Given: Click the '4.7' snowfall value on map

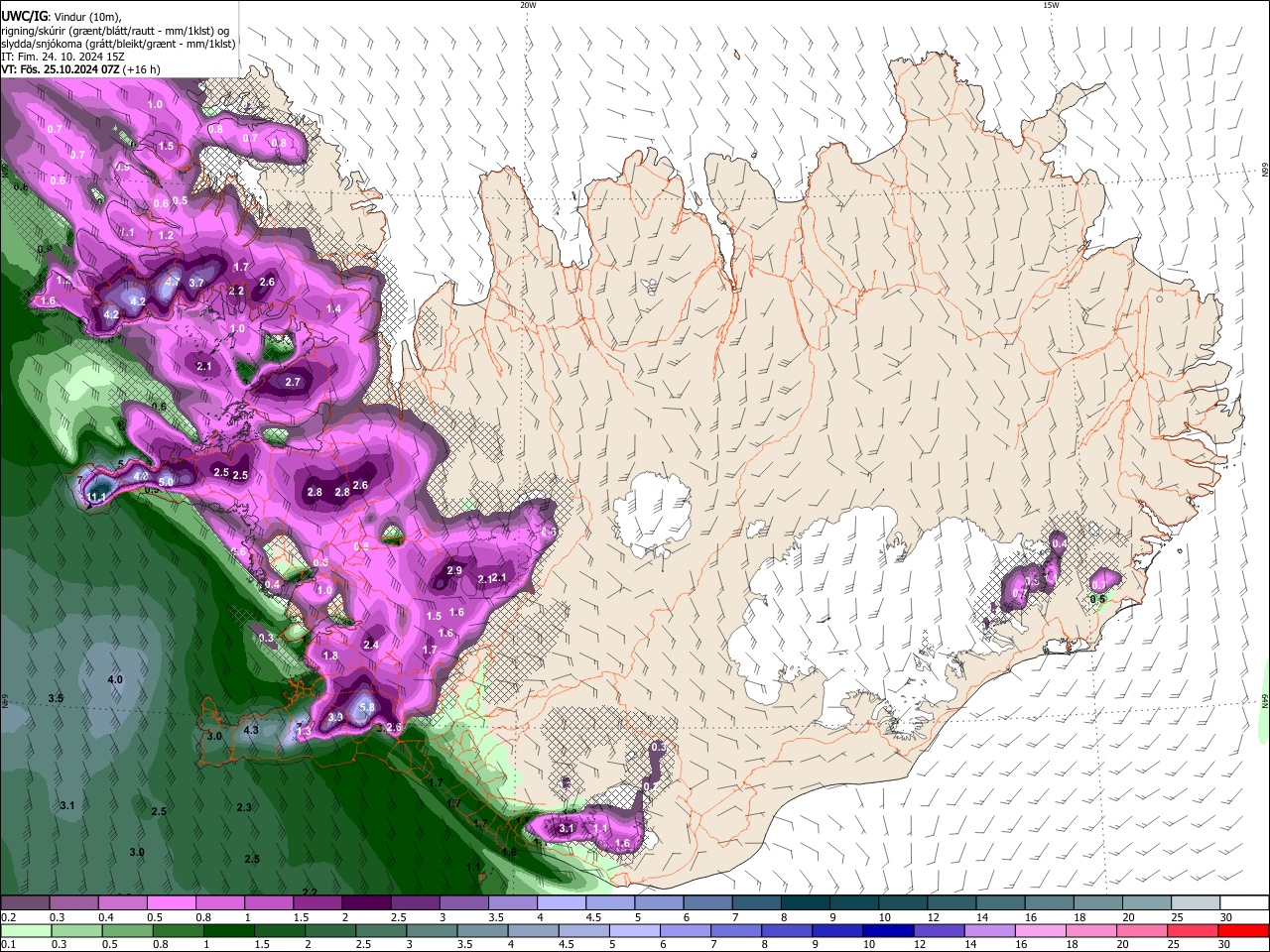Looking at the screenshot, I should (173, 282).
